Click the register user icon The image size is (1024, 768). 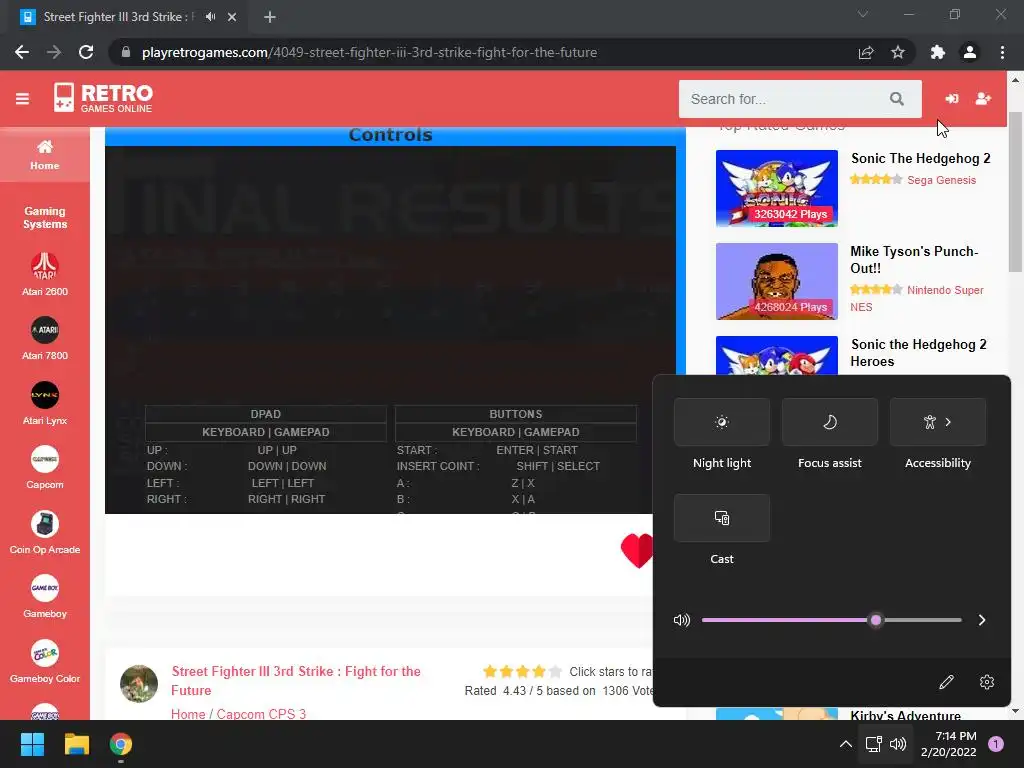tap(983, 99)
